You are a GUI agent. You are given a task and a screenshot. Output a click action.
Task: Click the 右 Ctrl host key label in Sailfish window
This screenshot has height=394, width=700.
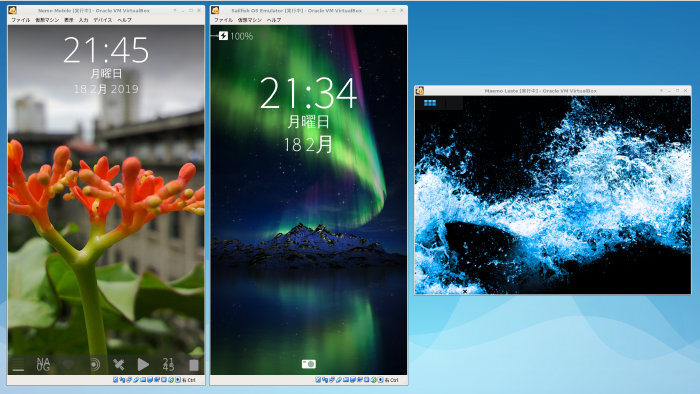[x=392, y=380]
